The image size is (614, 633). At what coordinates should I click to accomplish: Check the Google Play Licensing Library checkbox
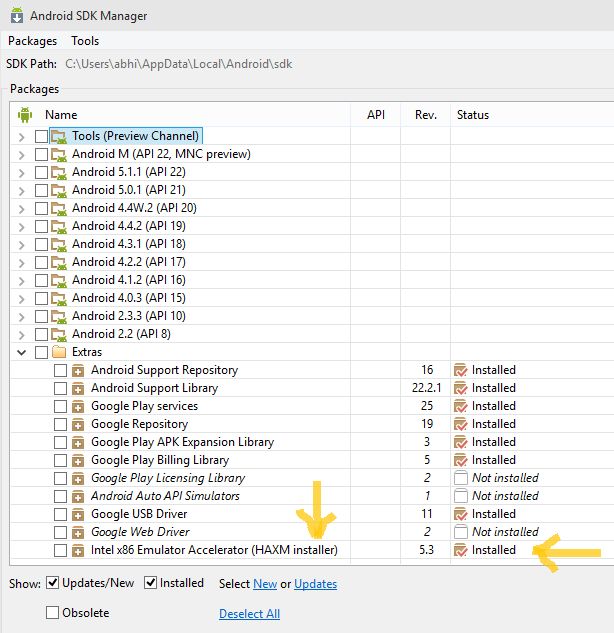point(60,478)
